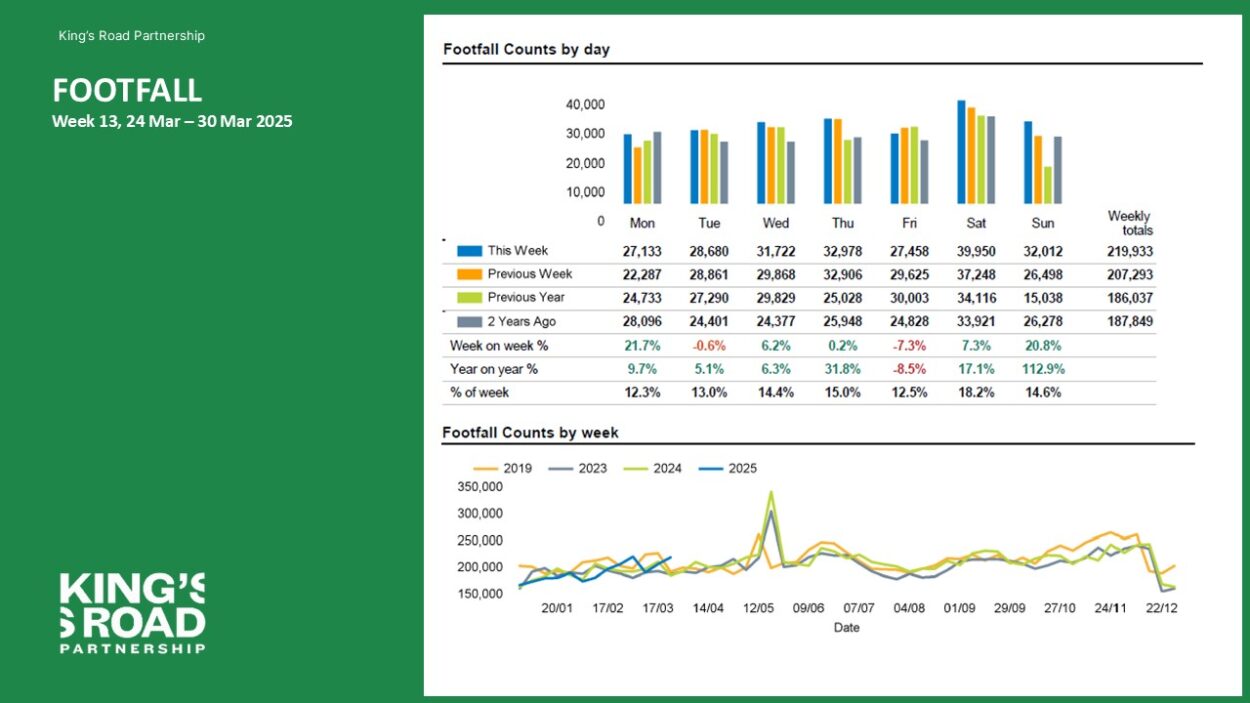Click the 'Year on year %' row label
Image resolution: width=1250 pixels, height=703 pixels.
(494, 369)
